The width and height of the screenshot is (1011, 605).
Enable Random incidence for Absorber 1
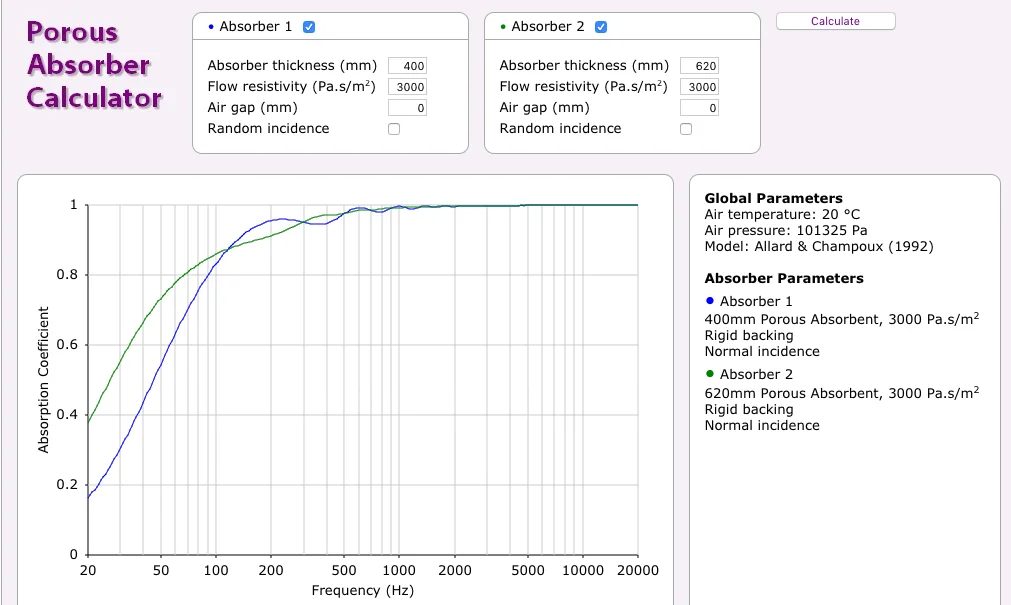[x=394, y=129]
